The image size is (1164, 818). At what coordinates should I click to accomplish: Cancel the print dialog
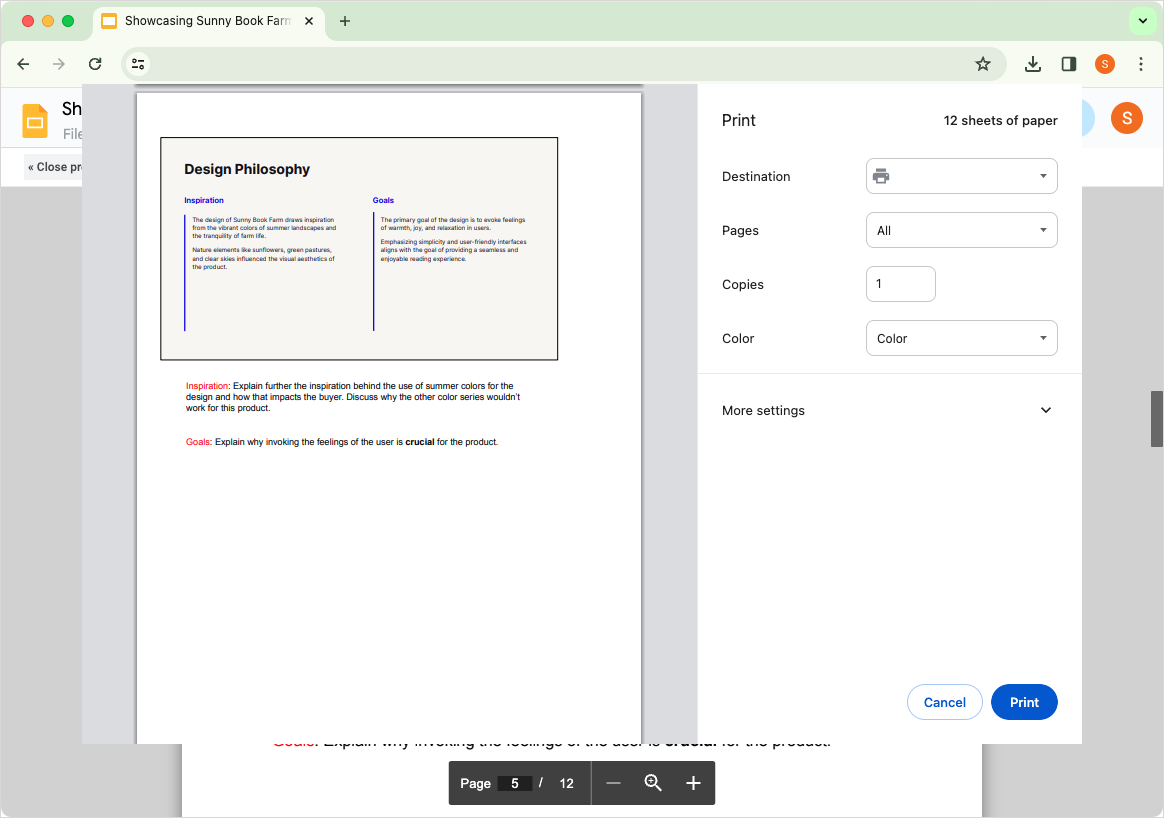coord(944,702)
